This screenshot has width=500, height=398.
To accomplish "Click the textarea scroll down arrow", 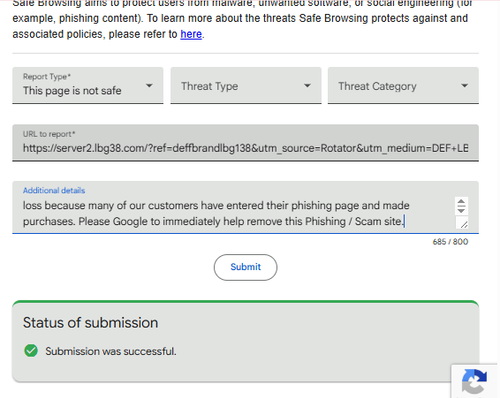I will 461,210.
